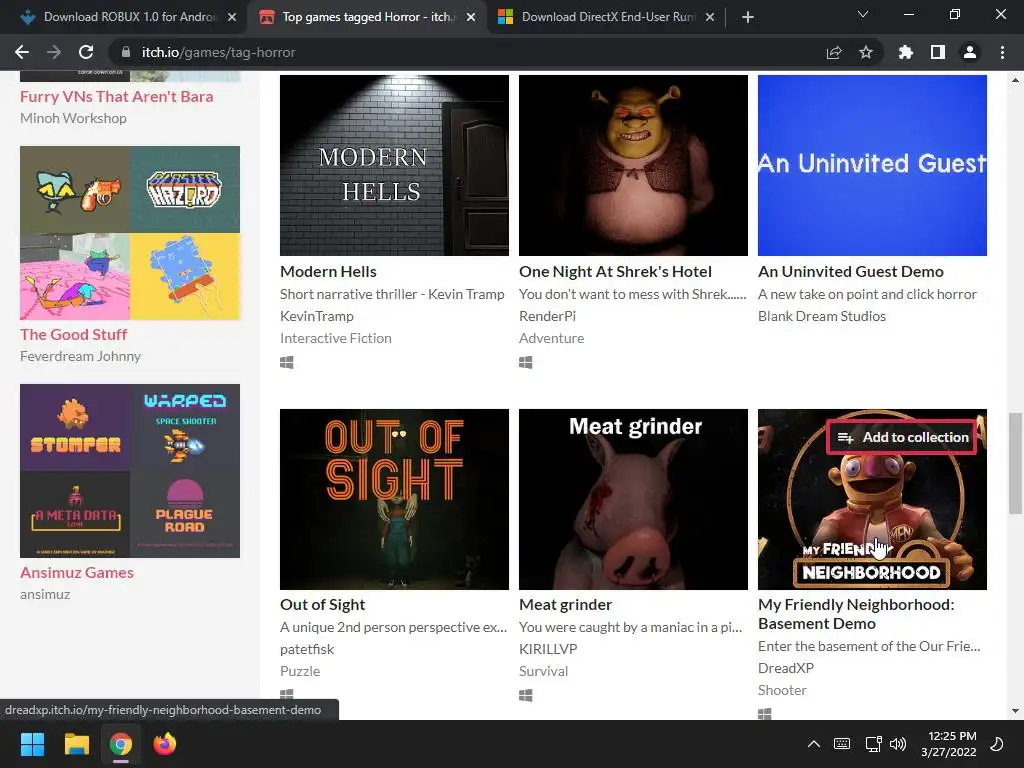Image resolution: width=1024 pixels, height=768 pixels.
Task: Open The Good Stuff collection thumbnail
Action: [130, 233]
